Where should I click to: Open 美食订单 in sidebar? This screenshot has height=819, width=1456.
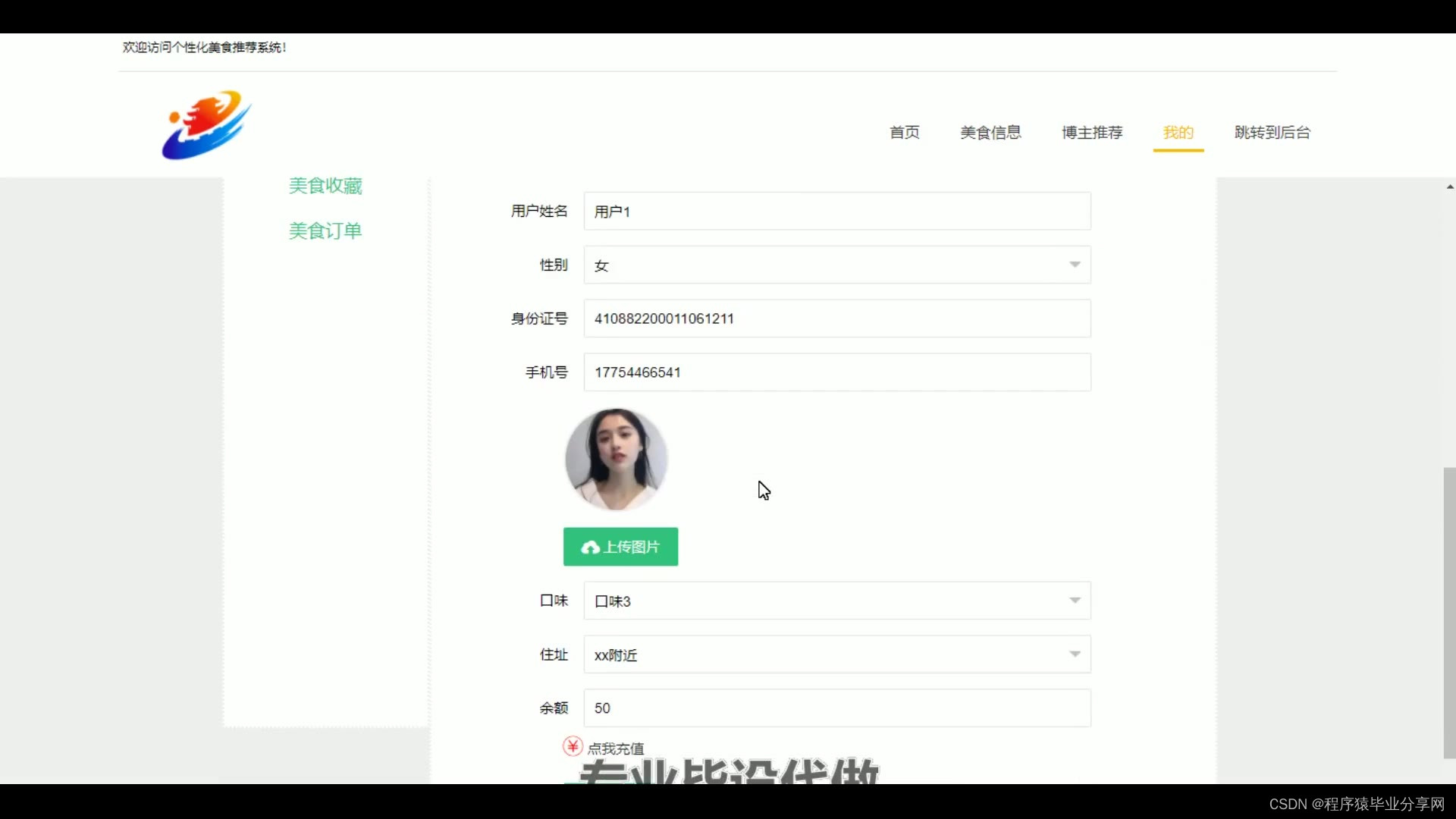[325, 231]
